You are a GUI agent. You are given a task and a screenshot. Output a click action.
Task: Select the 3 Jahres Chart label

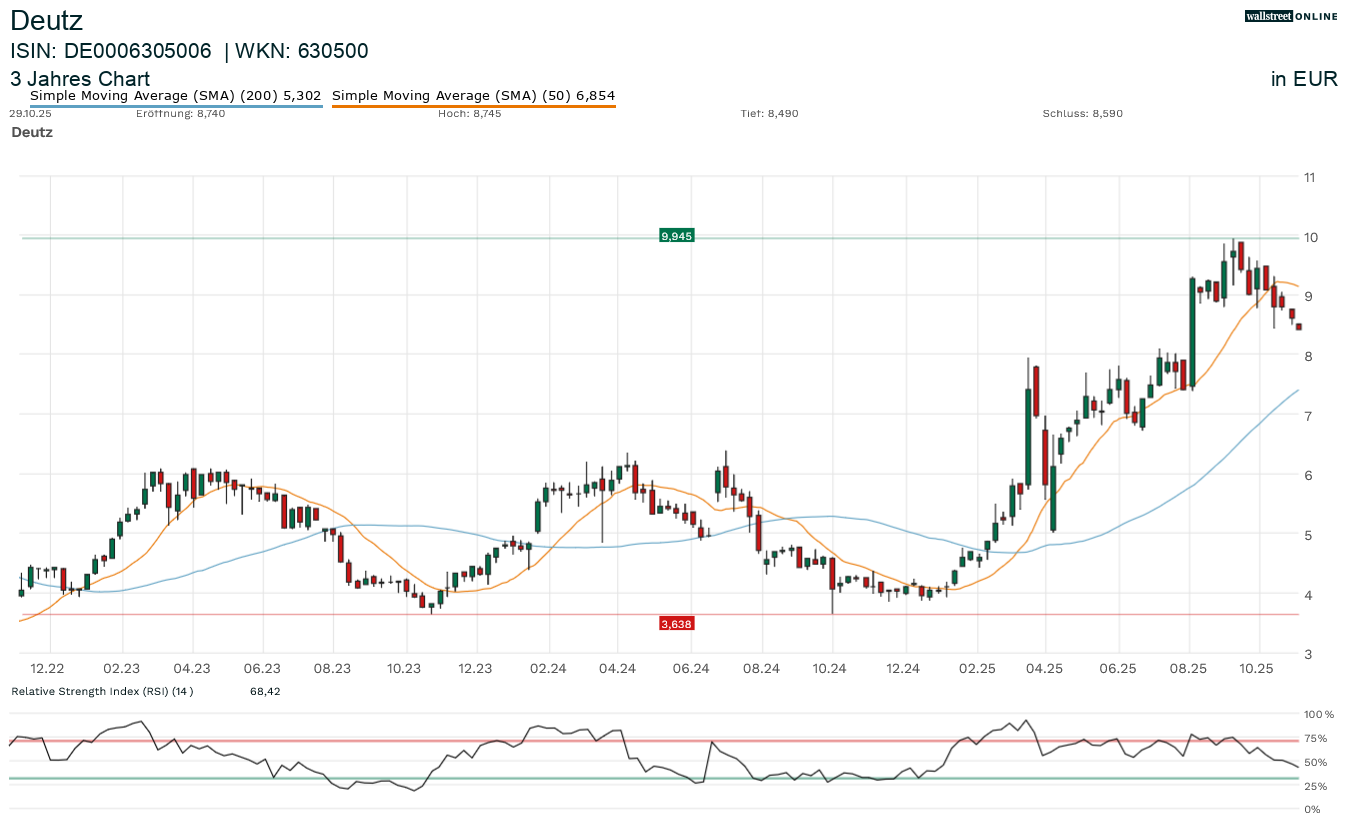(80, 79)
